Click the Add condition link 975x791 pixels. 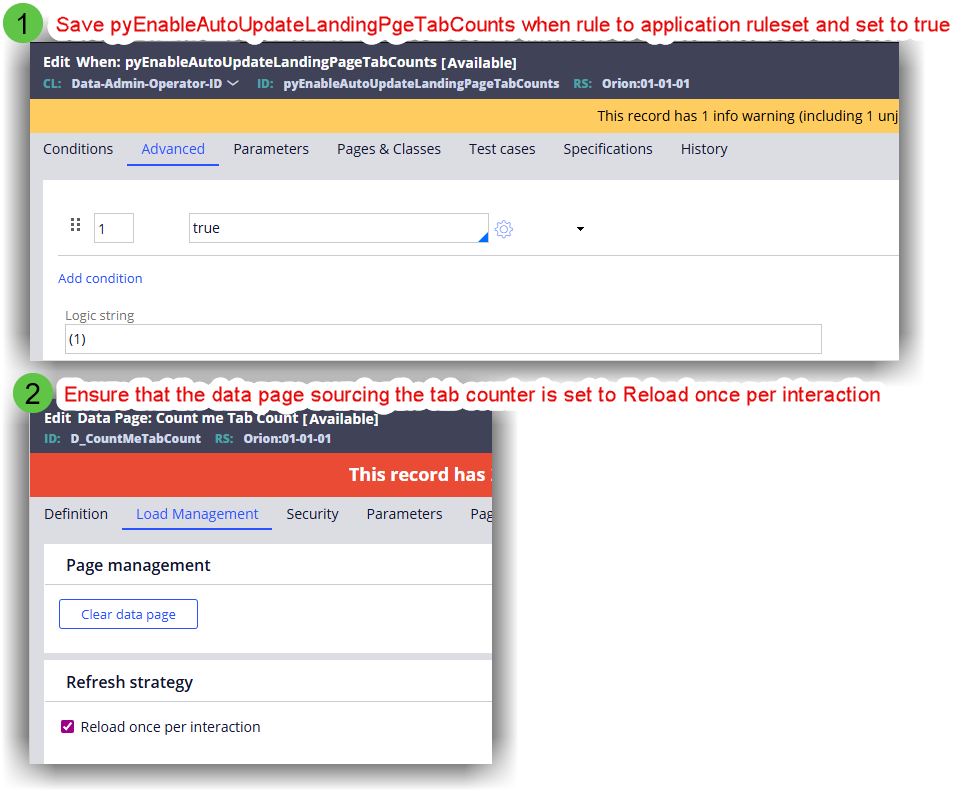100,278
